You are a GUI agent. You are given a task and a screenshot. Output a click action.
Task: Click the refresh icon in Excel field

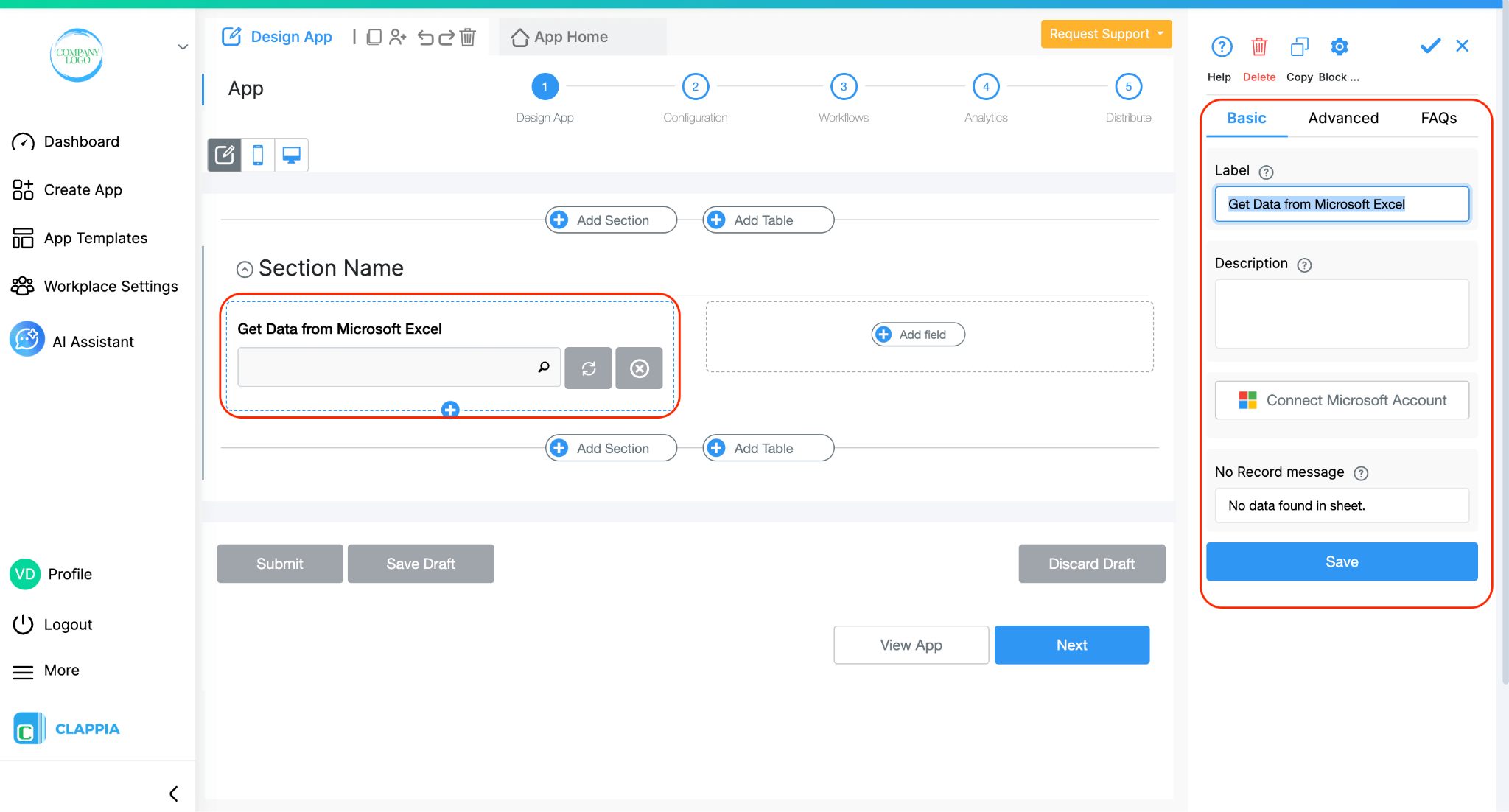(x=588, y=368)
